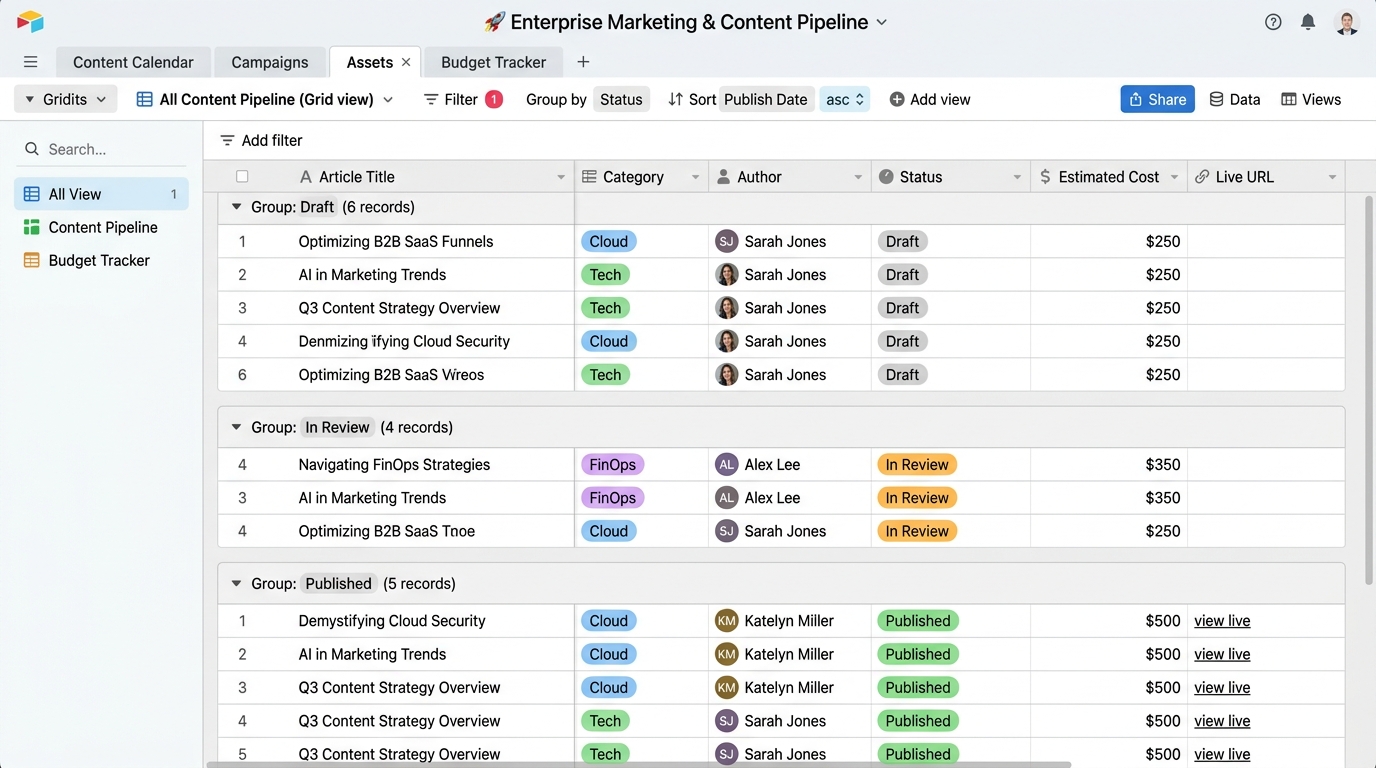Image resolution: width=1376 pixels, height=768 pixels.
Task: Open the base title dropdown chevron
Action: 882,22
